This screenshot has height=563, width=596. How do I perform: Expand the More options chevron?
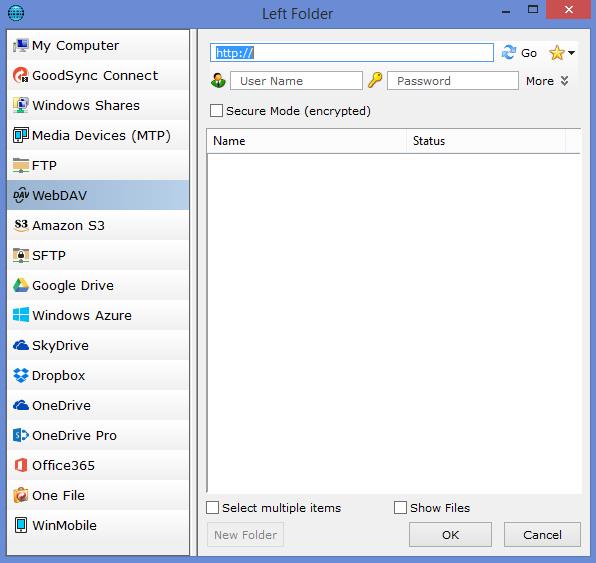point(564,81)
